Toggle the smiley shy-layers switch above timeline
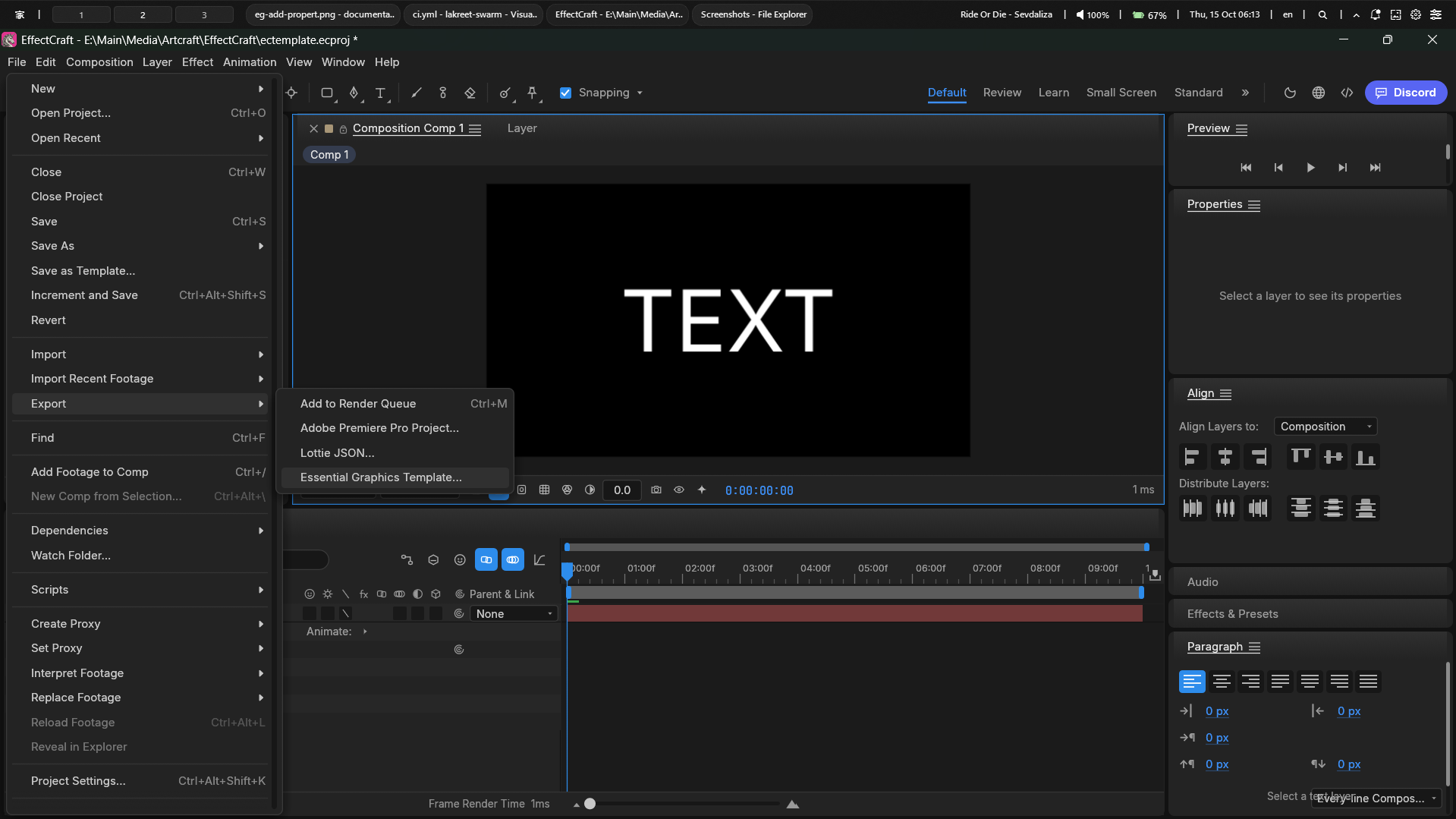Viewport: 1456px width, 819px height. pos(460,560)
